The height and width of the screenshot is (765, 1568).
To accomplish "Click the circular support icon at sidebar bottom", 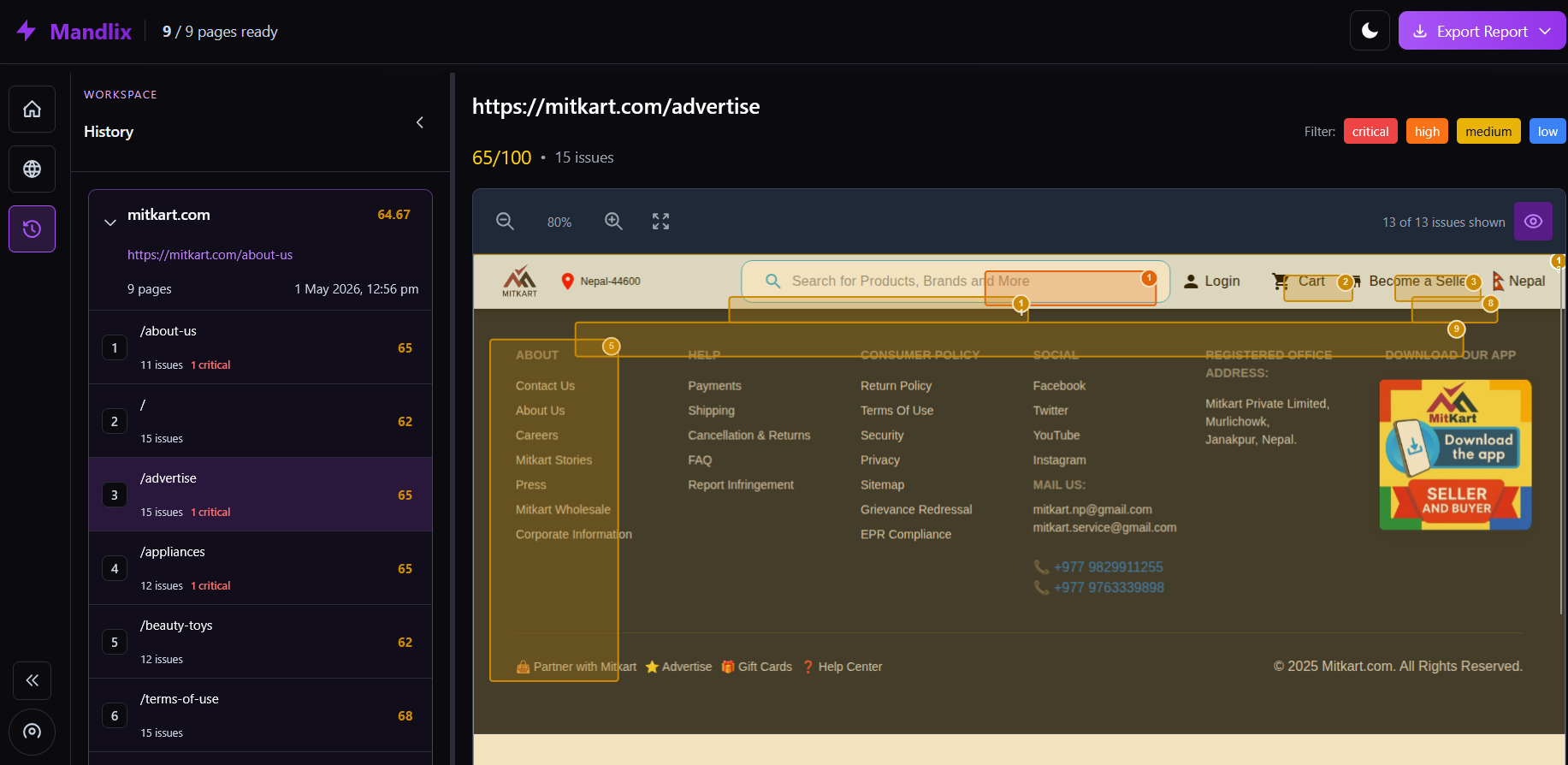I will point(32,732).
